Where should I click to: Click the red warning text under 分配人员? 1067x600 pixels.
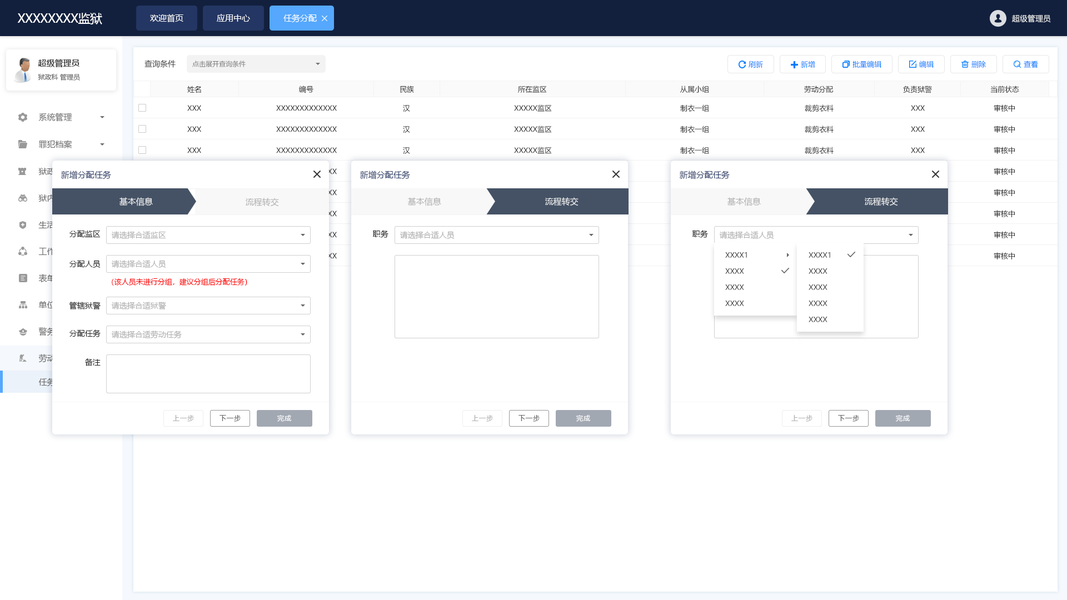[x=179, y=282]
